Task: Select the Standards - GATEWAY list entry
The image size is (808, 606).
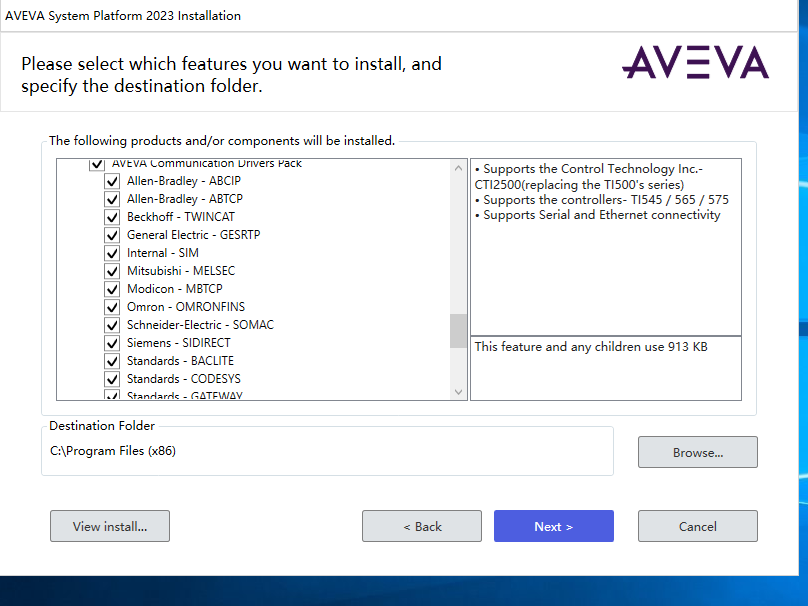Action: click(181, 395)
